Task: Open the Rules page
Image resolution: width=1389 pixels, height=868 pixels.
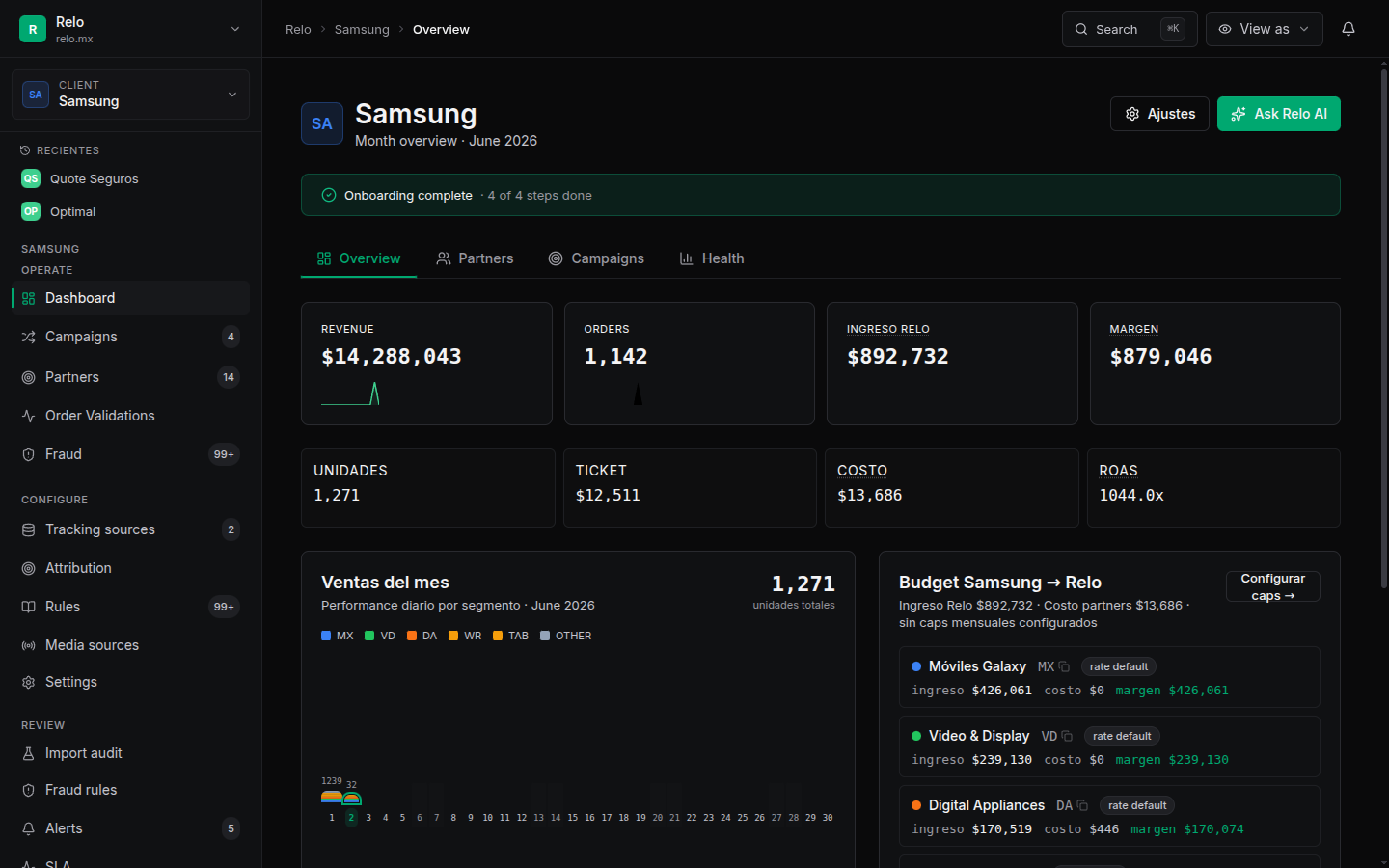Action: coord(130,607)
